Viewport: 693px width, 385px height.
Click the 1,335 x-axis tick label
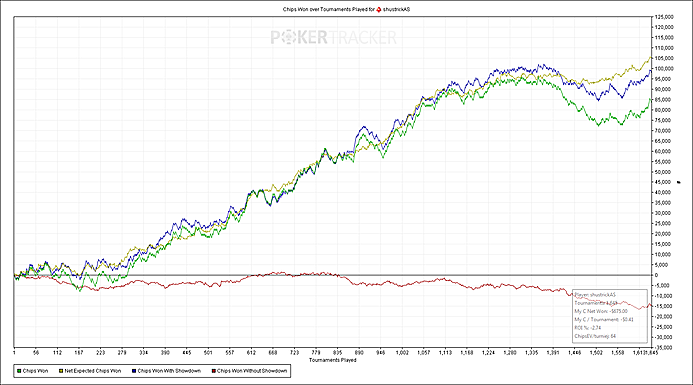(532, 353)
